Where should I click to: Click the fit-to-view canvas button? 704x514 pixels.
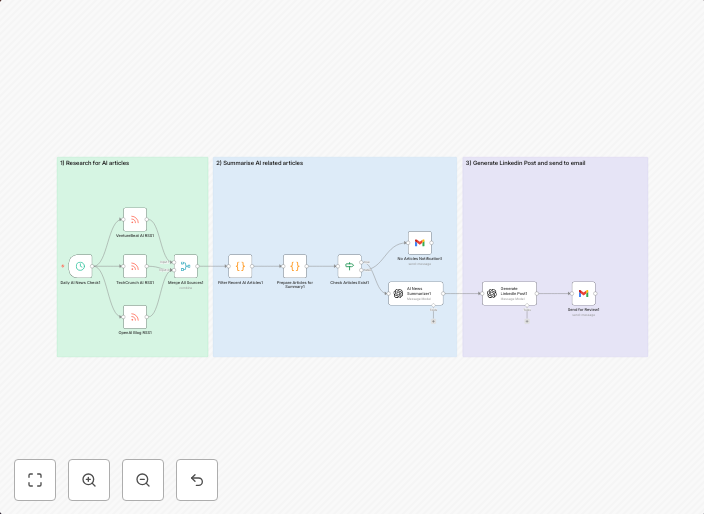pyautogui.click(x=35, y=480)
